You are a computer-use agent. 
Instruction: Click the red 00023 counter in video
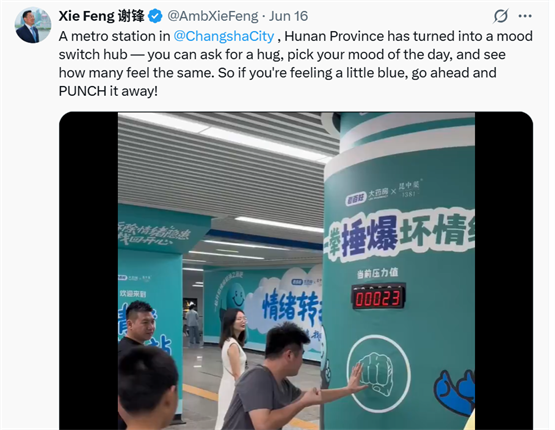(x=378, y=298)
